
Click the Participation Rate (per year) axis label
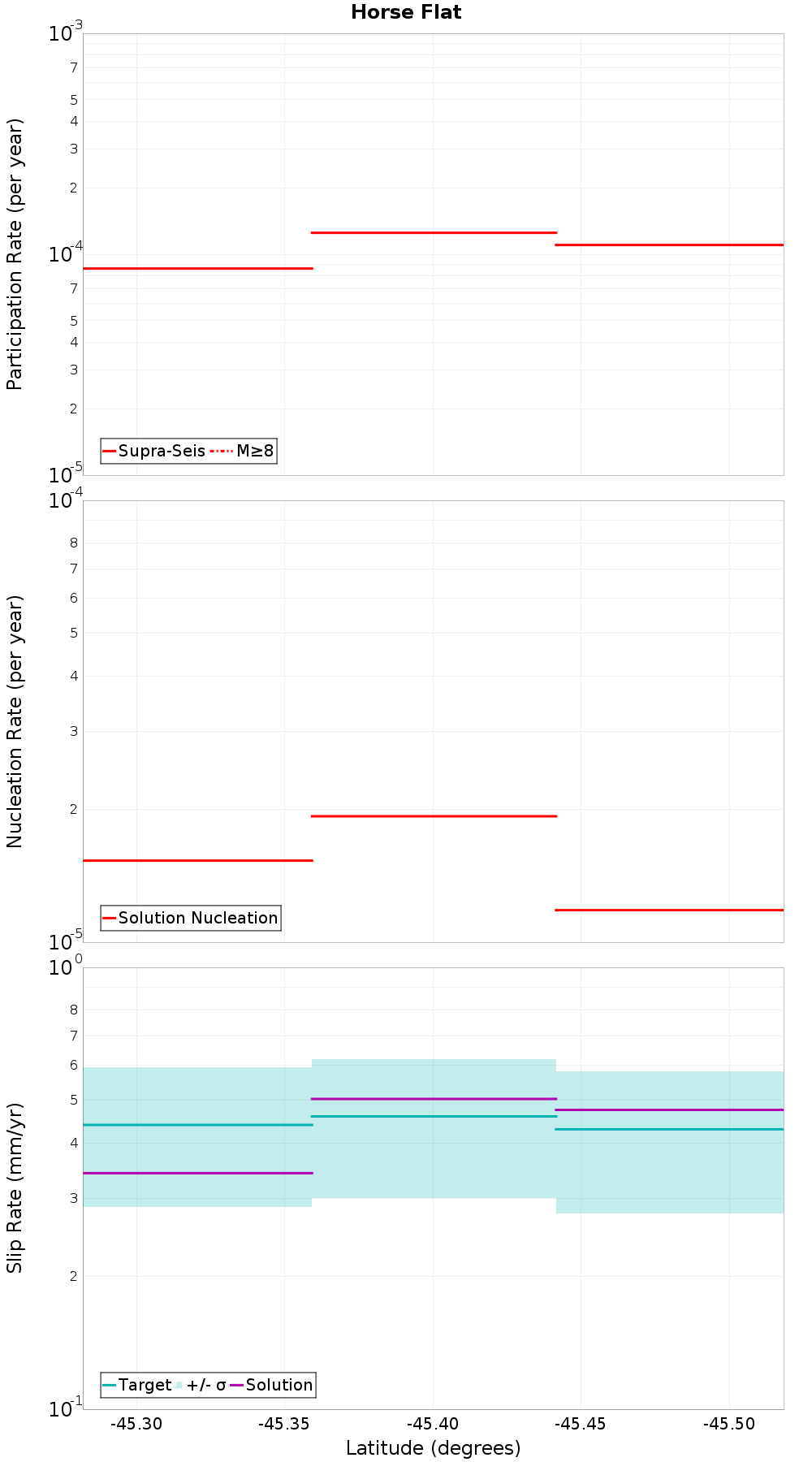15,254
